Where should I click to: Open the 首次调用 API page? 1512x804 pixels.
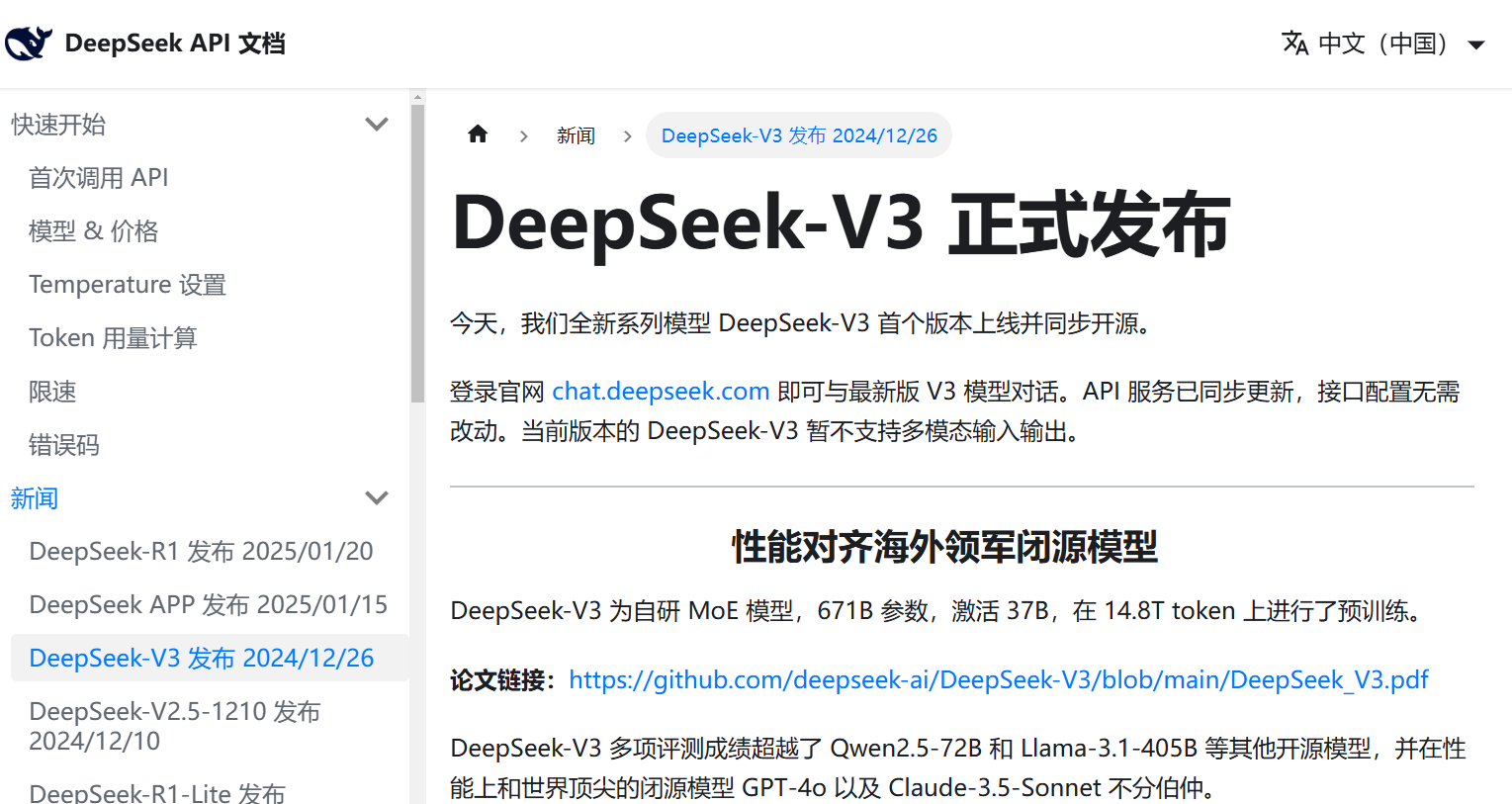click(x=98, y=177)
